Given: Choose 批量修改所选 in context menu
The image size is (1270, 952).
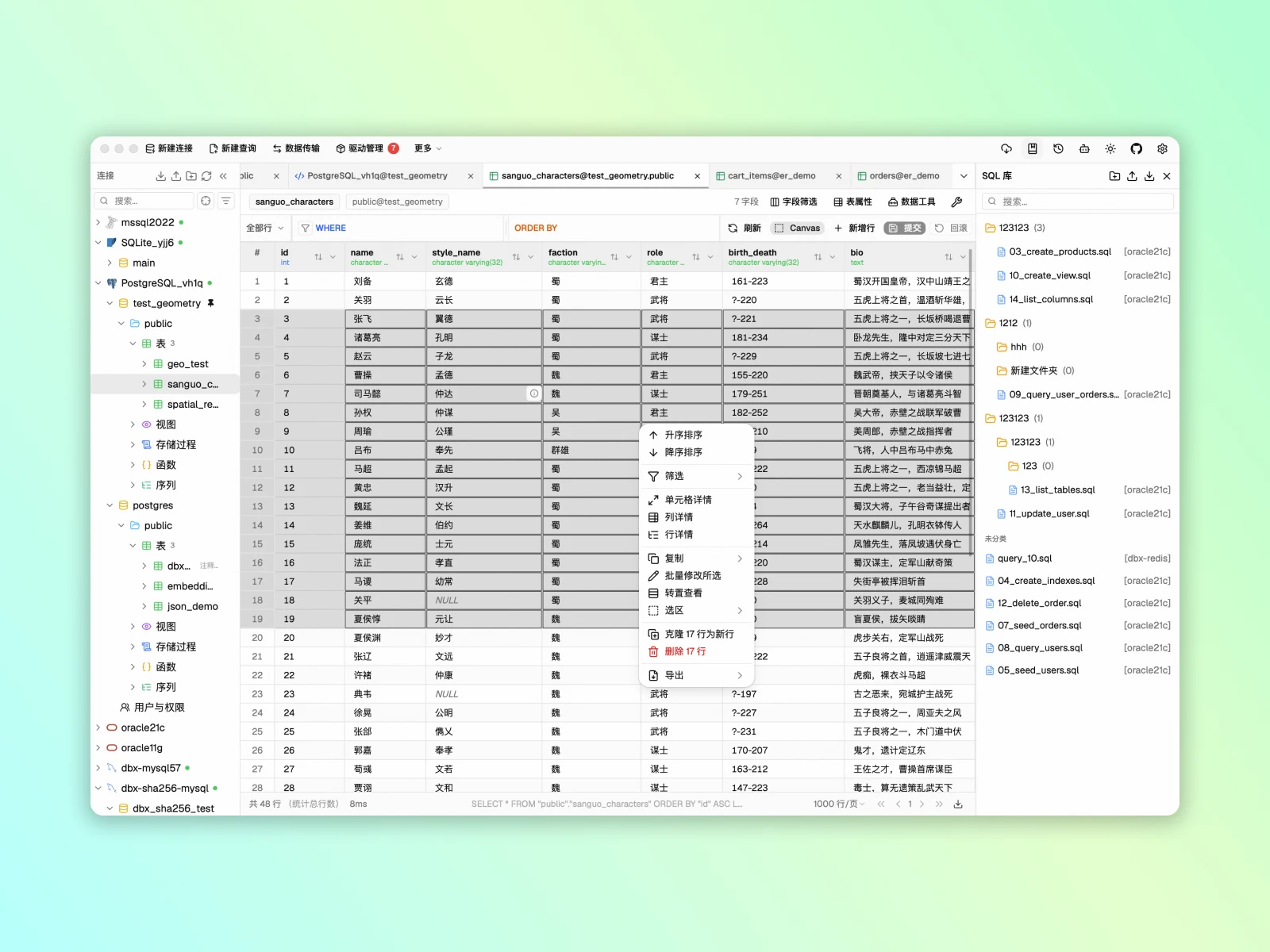Looking at the screenshot, I should tap(696, 575).
